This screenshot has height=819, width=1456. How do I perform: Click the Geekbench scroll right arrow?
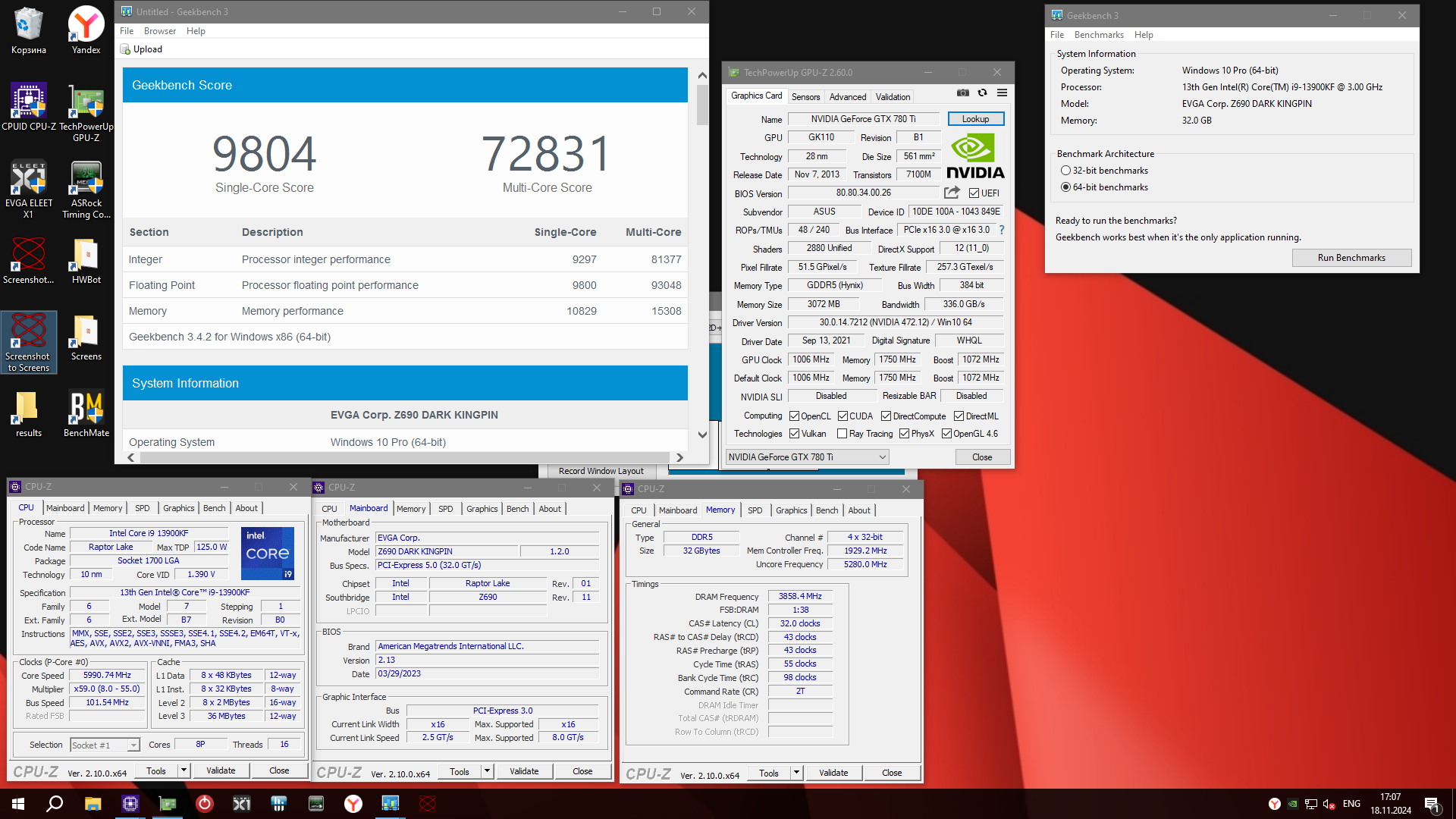pos(679,457)
